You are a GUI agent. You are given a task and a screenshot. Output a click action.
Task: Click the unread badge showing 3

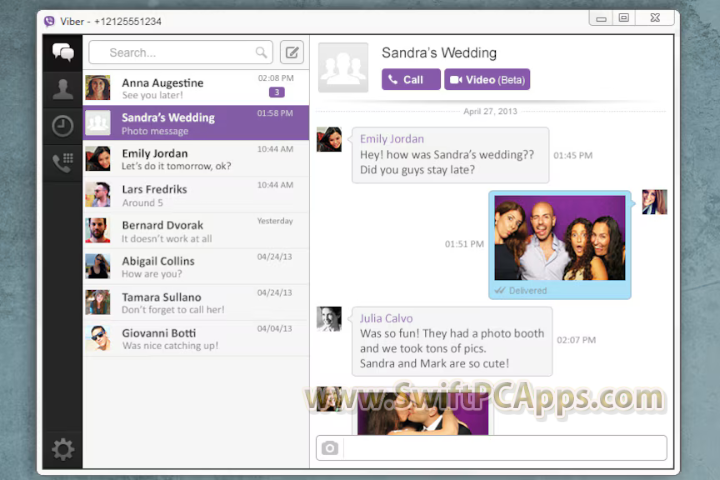tap(277, 92)
